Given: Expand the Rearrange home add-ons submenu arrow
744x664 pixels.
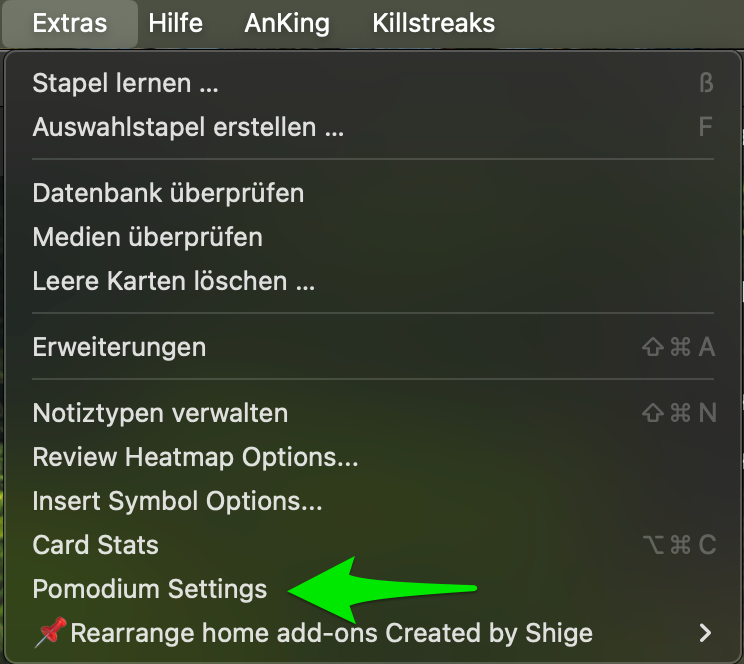Looking at the screenshot, I should point(706,633).
